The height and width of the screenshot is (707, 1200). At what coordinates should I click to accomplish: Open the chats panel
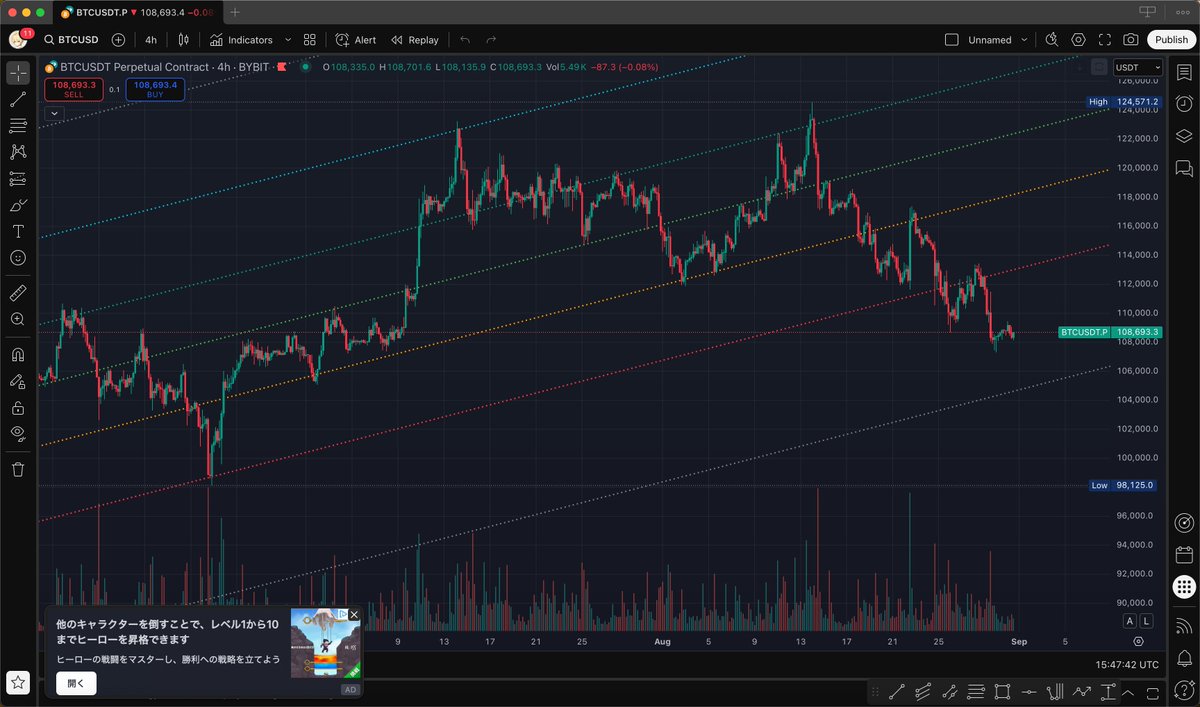point(1184,167)
